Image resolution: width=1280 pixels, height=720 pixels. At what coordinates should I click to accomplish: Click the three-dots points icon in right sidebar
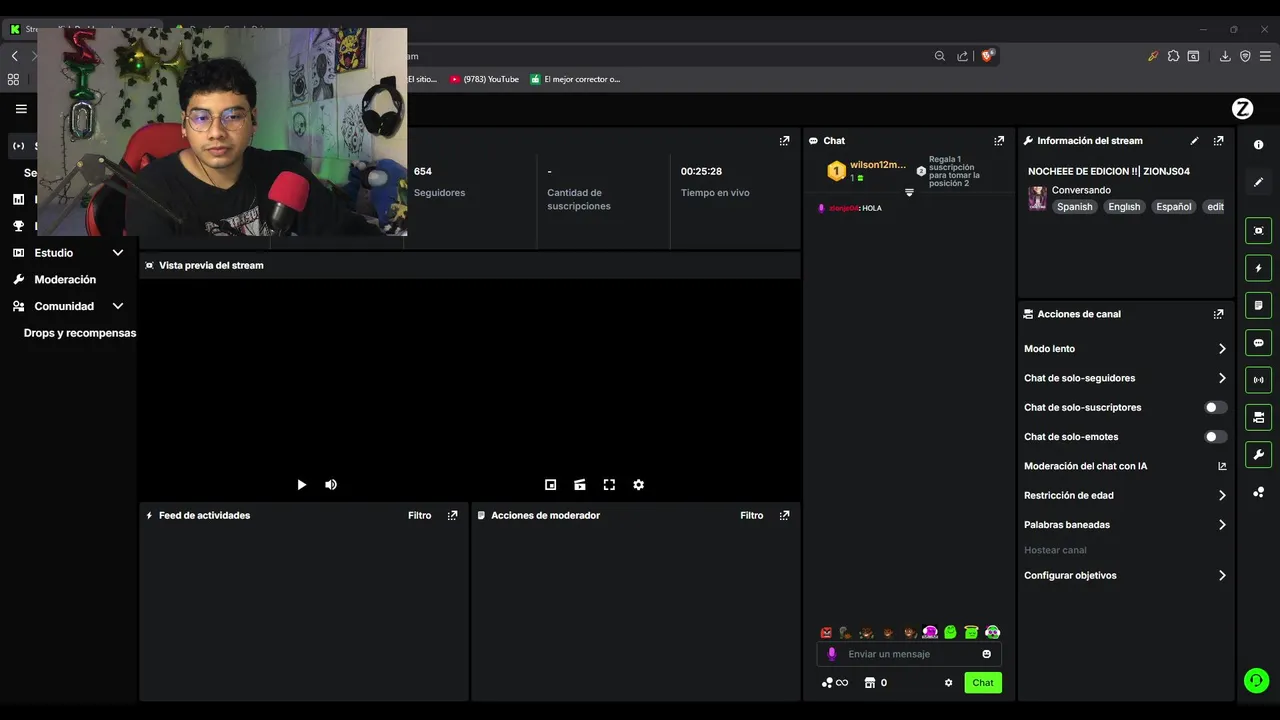click(1258, 492)
